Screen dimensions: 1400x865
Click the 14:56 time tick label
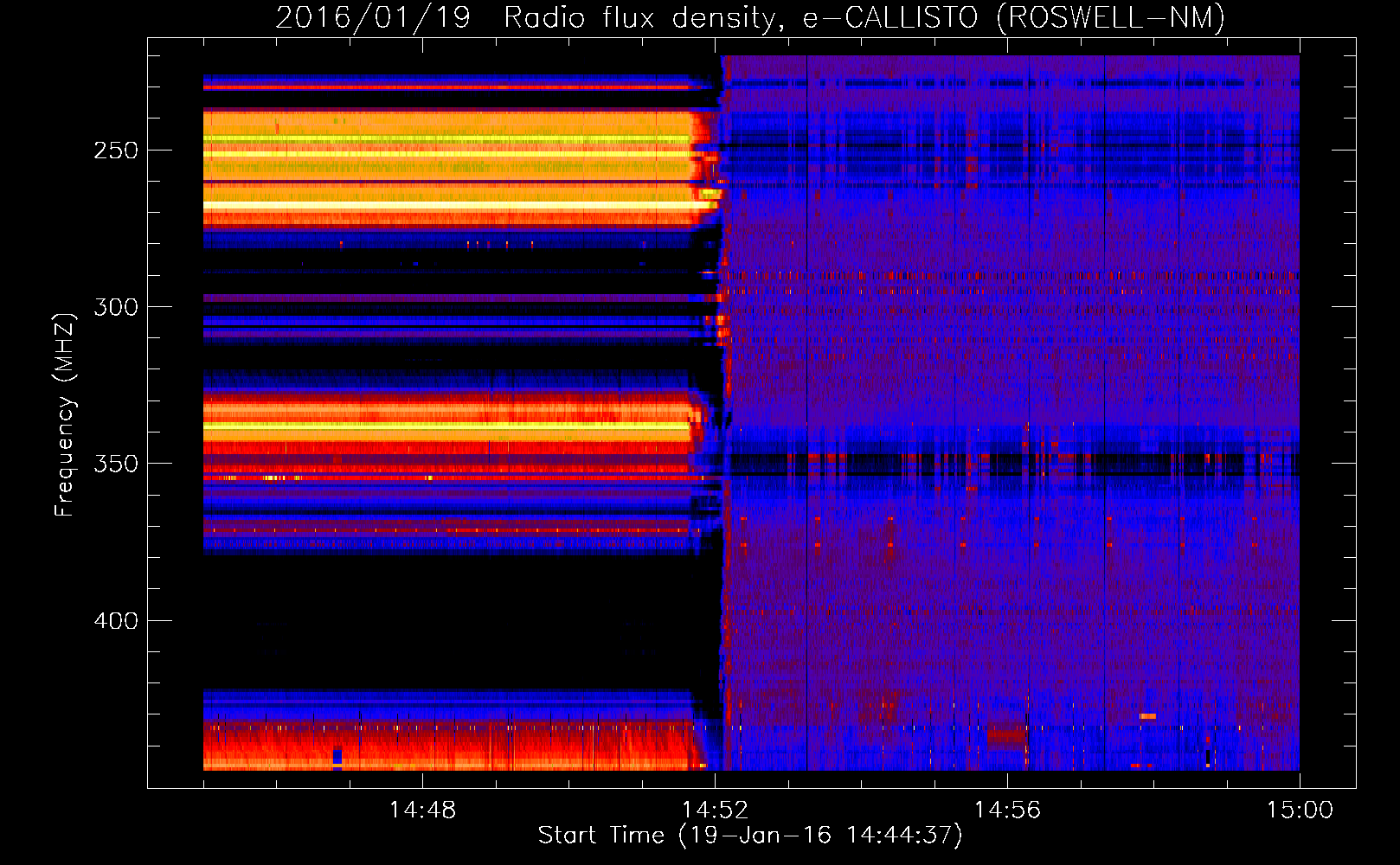[1007, 811]
